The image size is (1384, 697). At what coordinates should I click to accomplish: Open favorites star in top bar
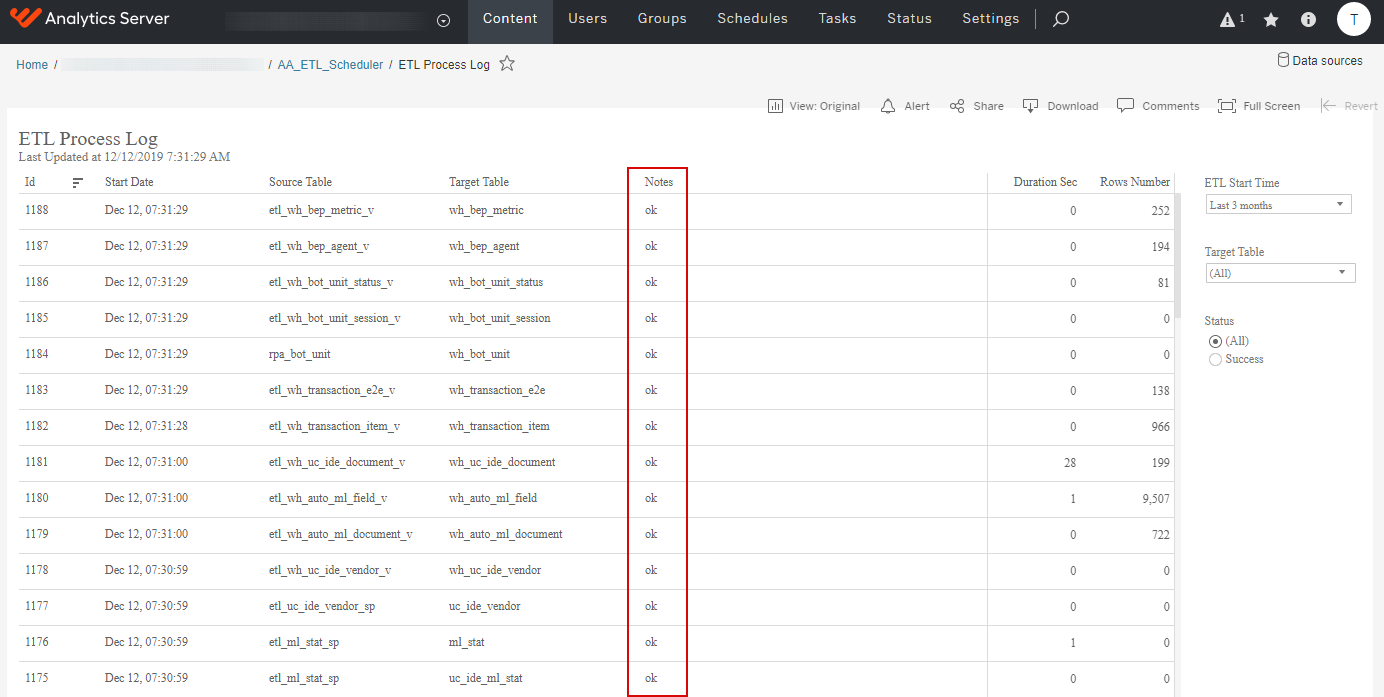click(1271, 20)
